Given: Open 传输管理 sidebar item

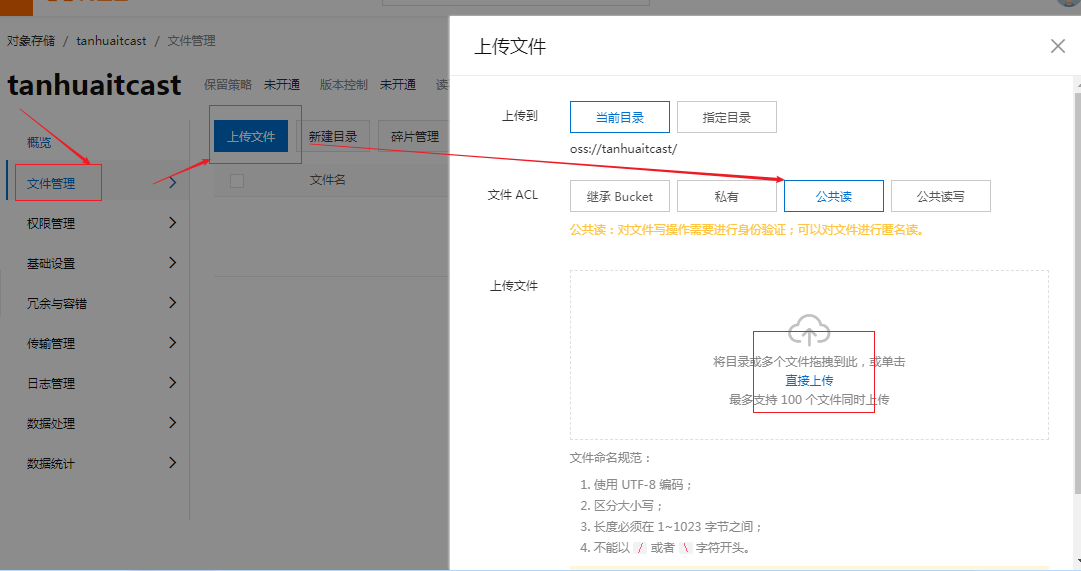Looking at the screenshot, I should coord(51,343).
